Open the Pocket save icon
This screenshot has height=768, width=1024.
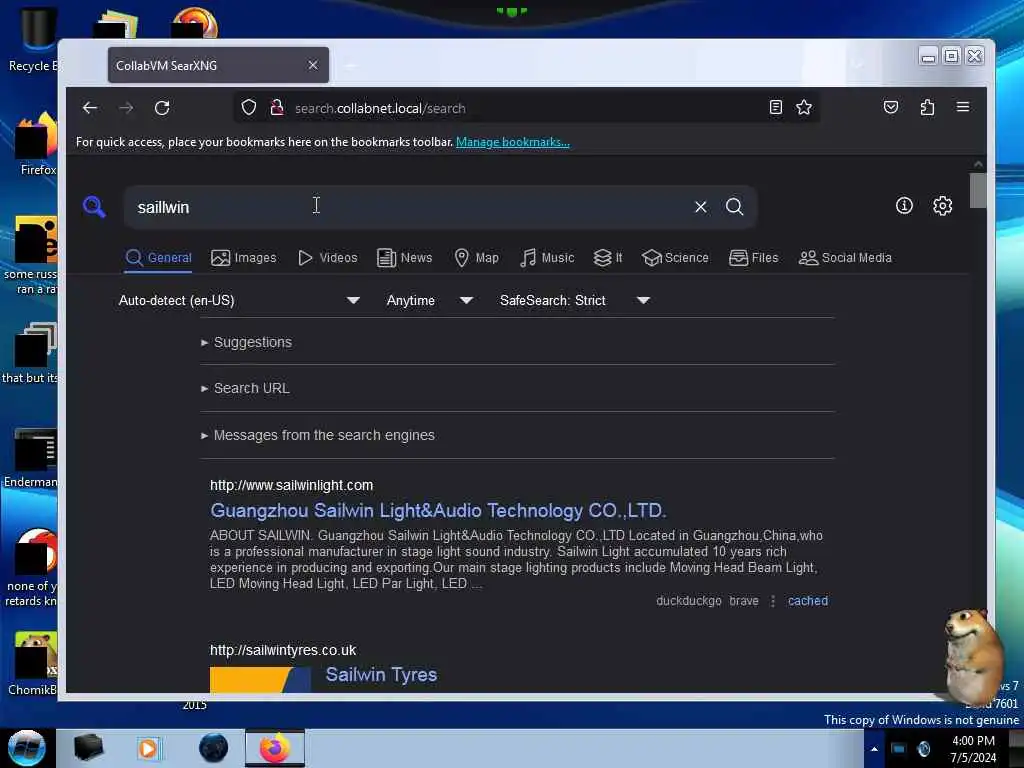[891, 108]
